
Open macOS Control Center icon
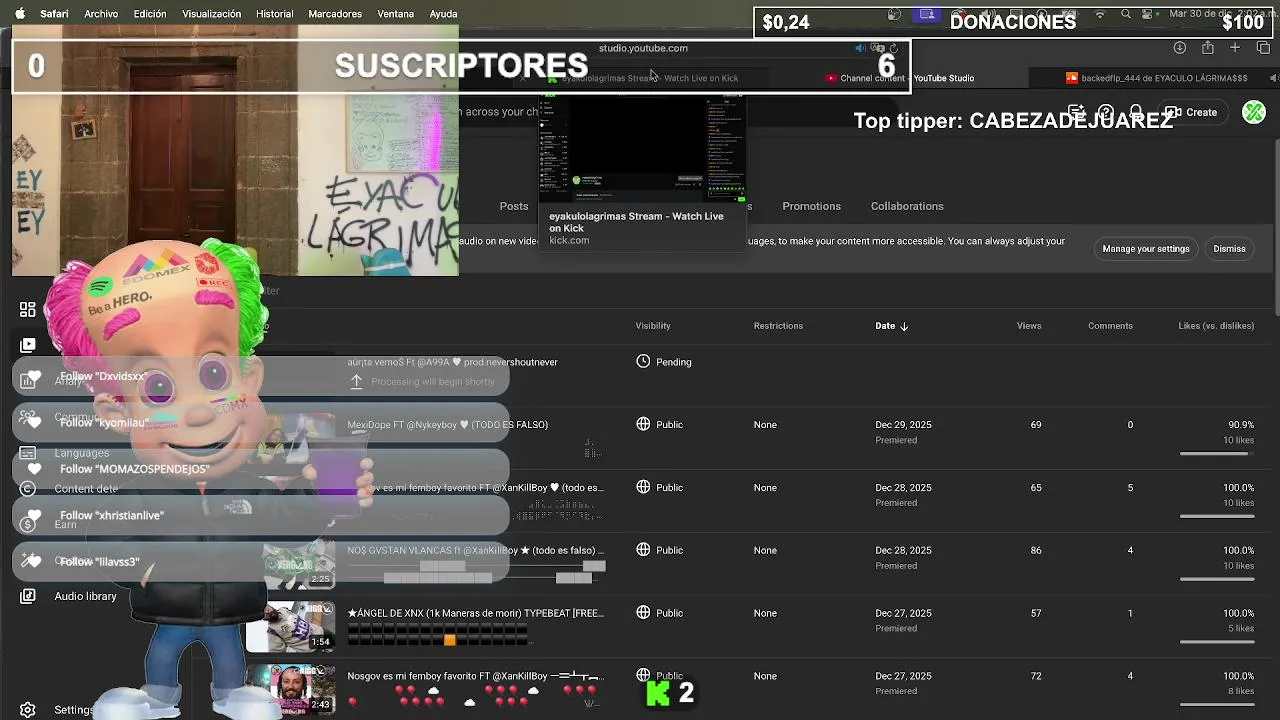pos(1148,14)
